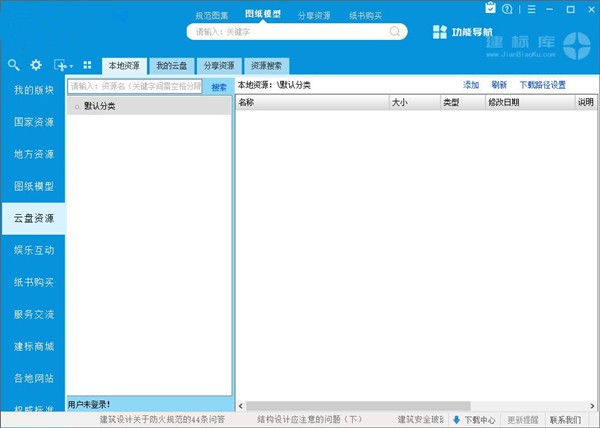Click the 下载路径设置 link

(x=542, y=85)
